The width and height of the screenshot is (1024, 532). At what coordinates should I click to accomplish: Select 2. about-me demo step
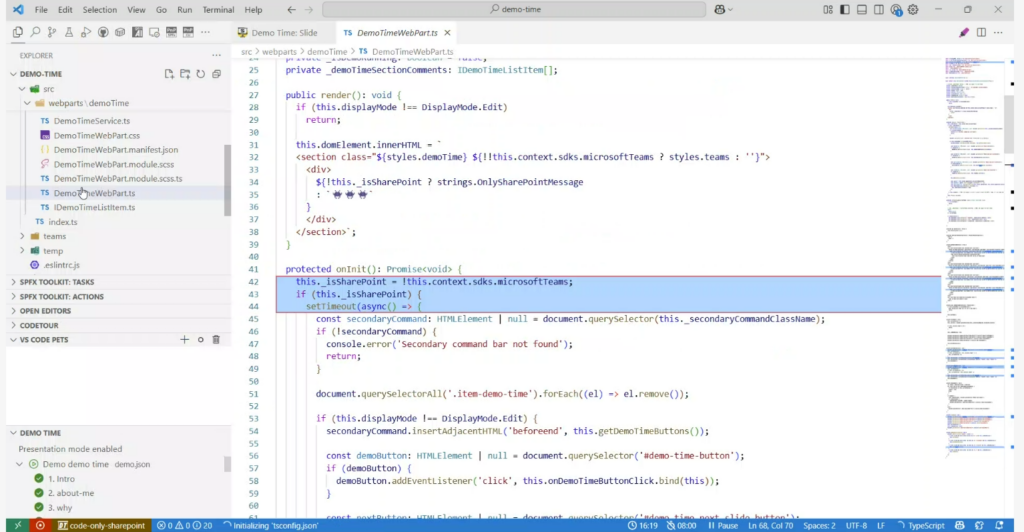(71, 493)
